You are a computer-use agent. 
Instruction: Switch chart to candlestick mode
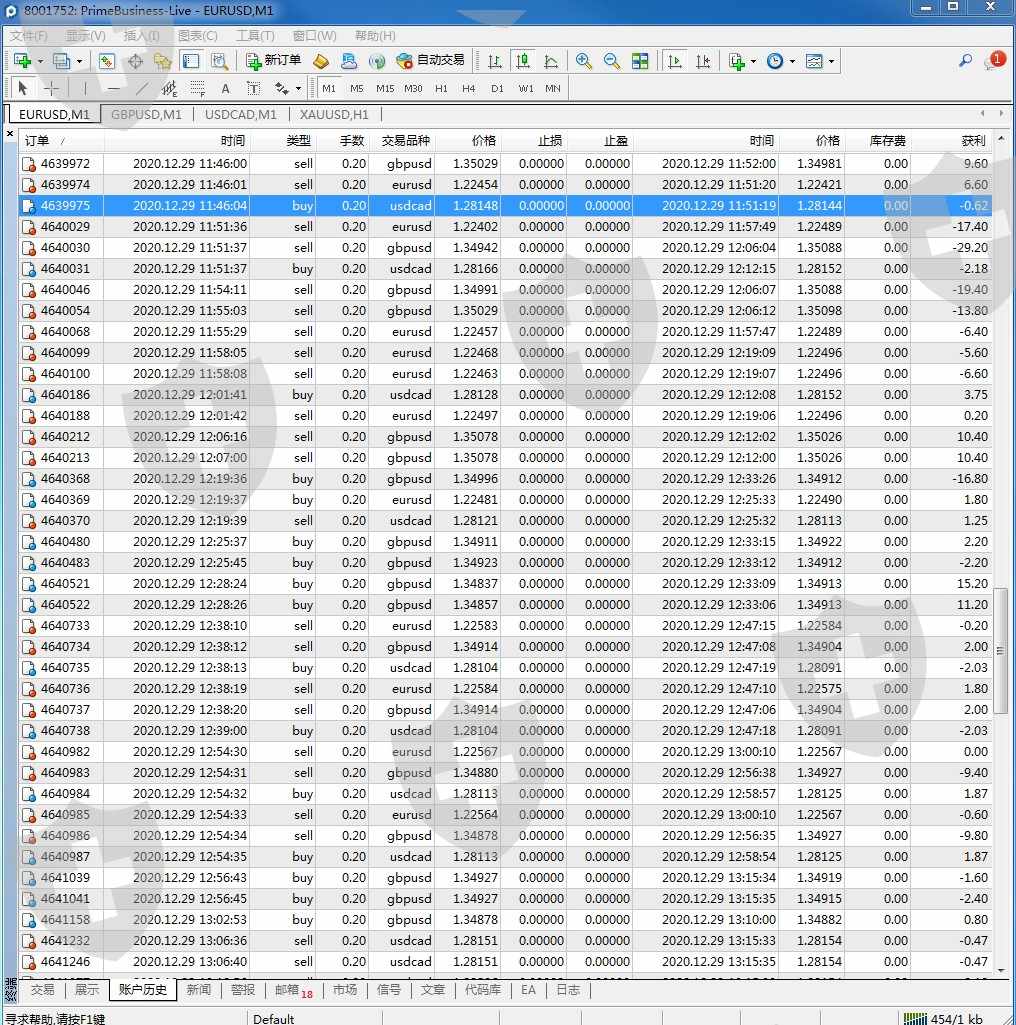pos(522,61)
